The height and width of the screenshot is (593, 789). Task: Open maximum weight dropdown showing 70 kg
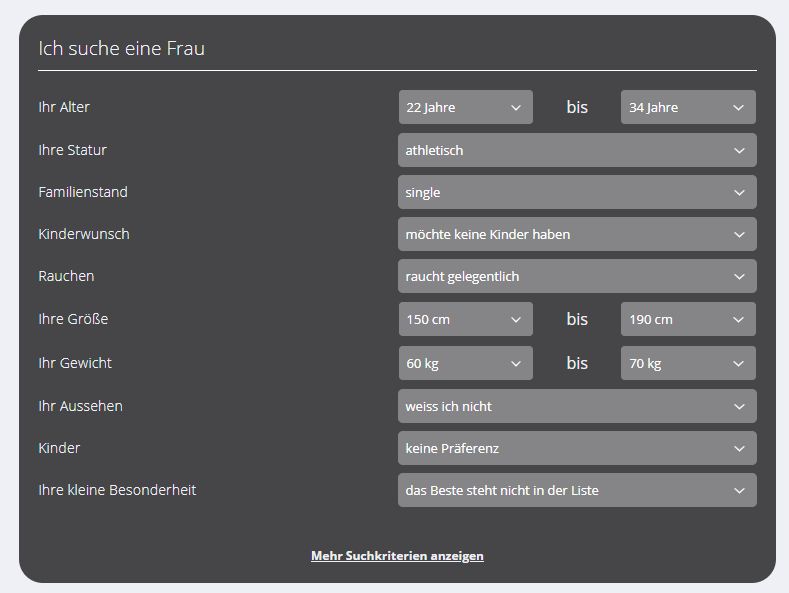(688, 363)
